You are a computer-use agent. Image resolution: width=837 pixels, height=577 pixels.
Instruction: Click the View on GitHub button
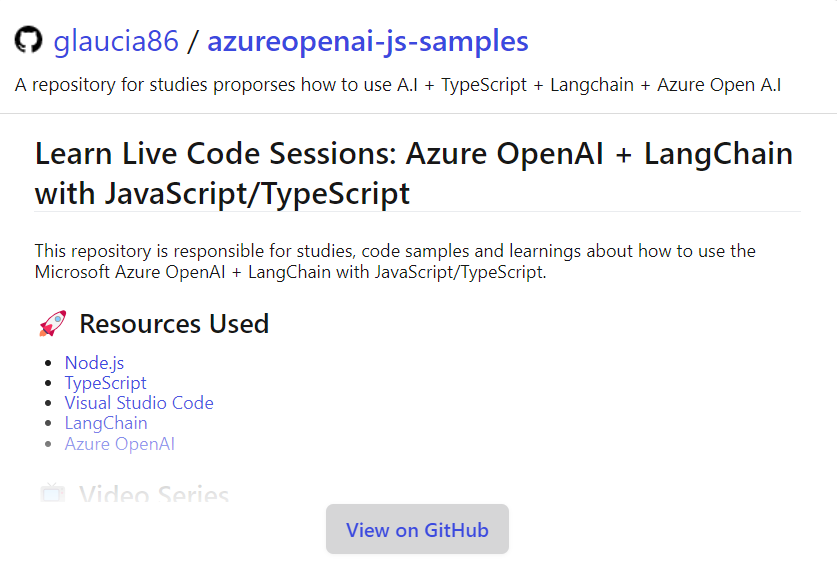[x=417, y=529]
